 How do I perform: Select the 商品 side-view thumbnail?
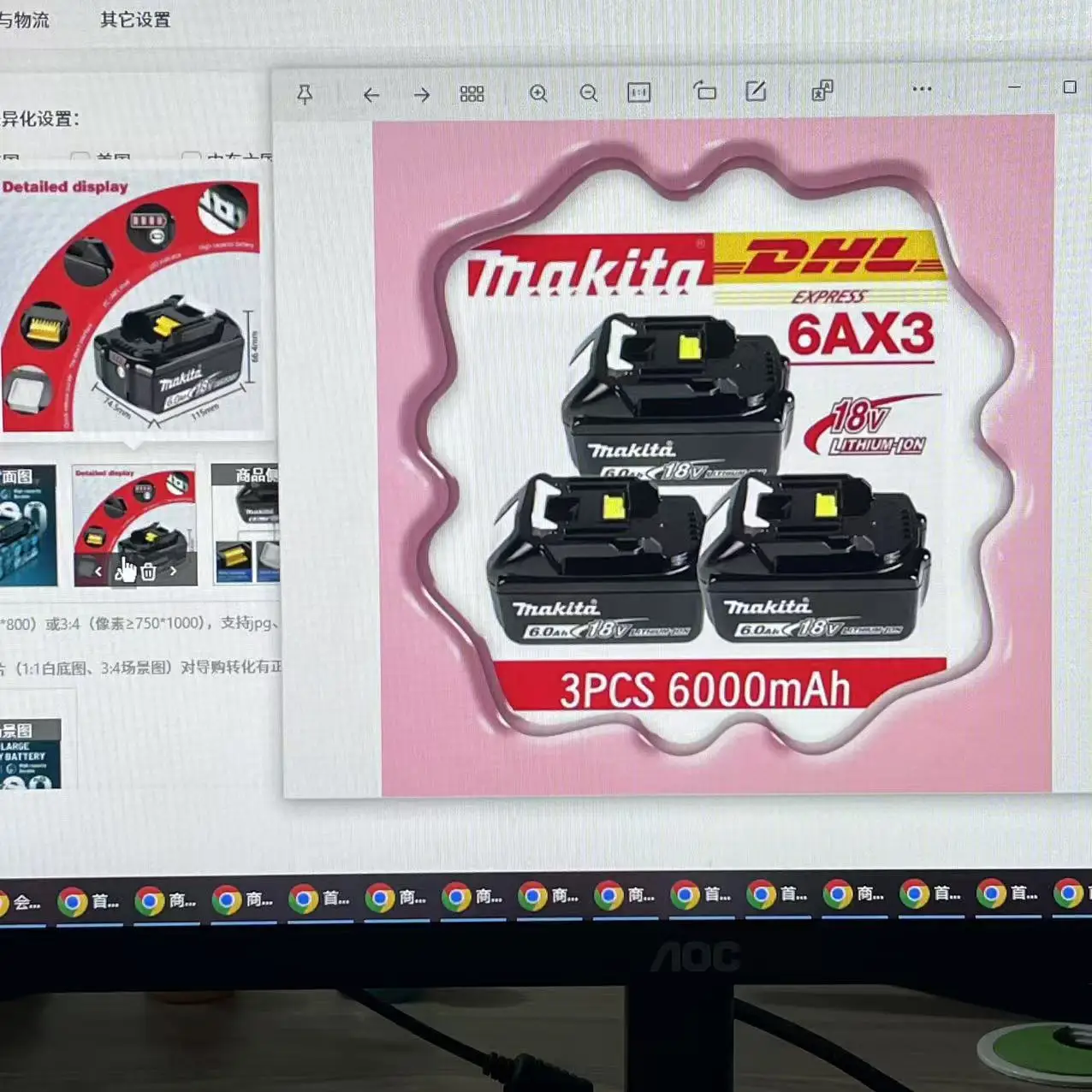pos(246,524)
